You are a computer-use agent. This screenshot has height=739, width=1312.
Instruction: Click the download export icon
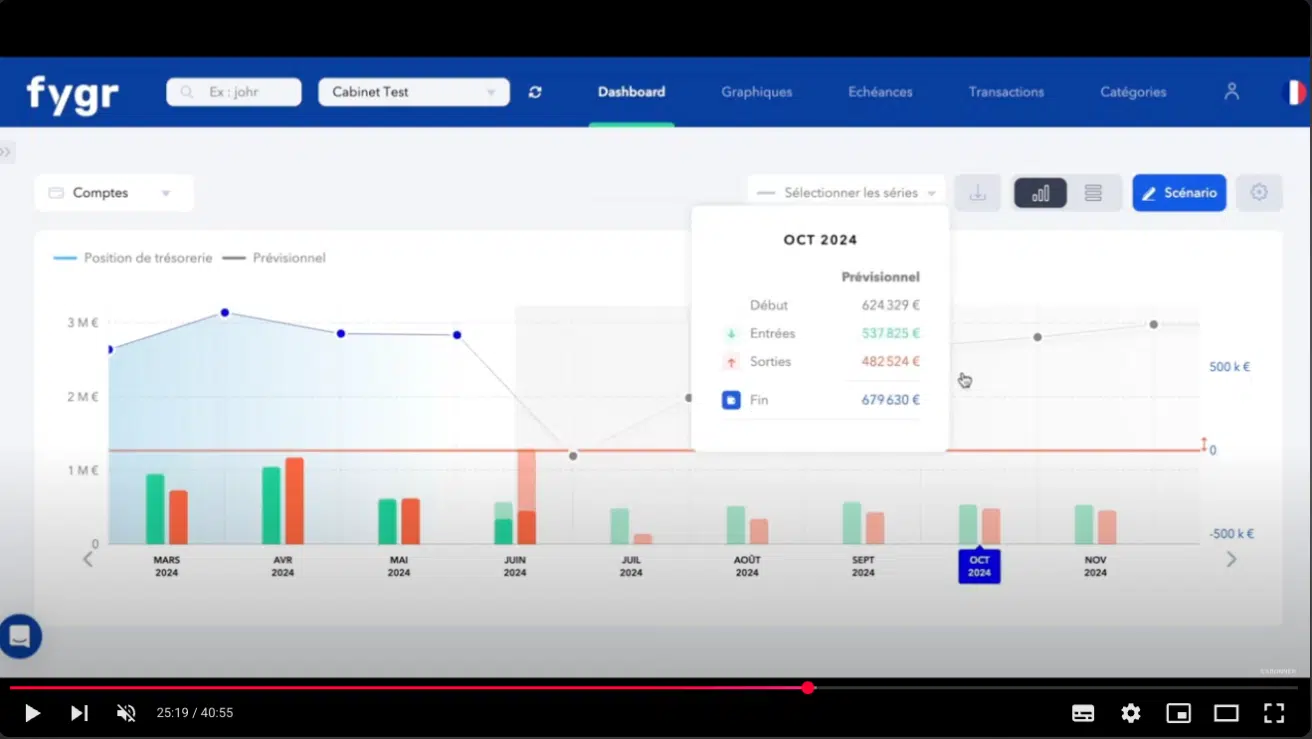[x=977, y=193]
